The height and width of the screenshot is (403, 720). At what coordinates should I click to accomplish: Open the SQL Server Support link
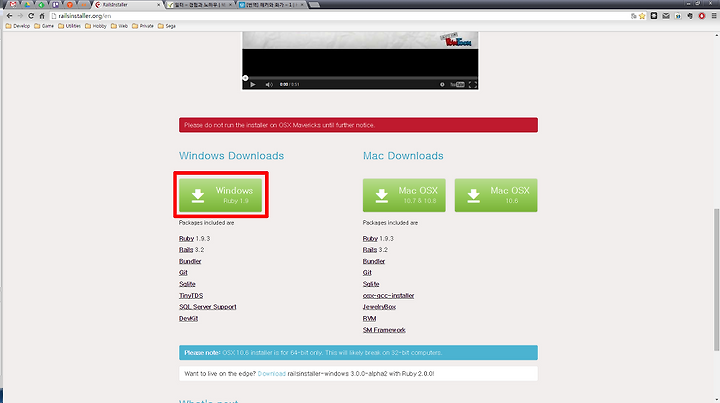click(x=208, y=307)
